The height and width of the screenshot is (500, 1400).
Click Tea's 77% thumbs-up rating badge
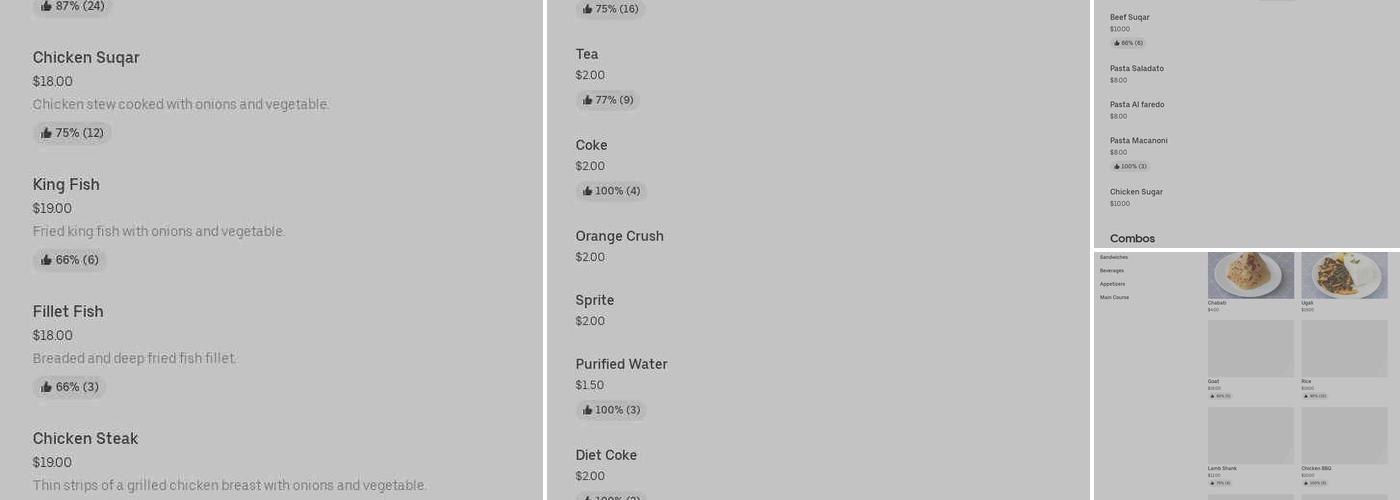607,100
